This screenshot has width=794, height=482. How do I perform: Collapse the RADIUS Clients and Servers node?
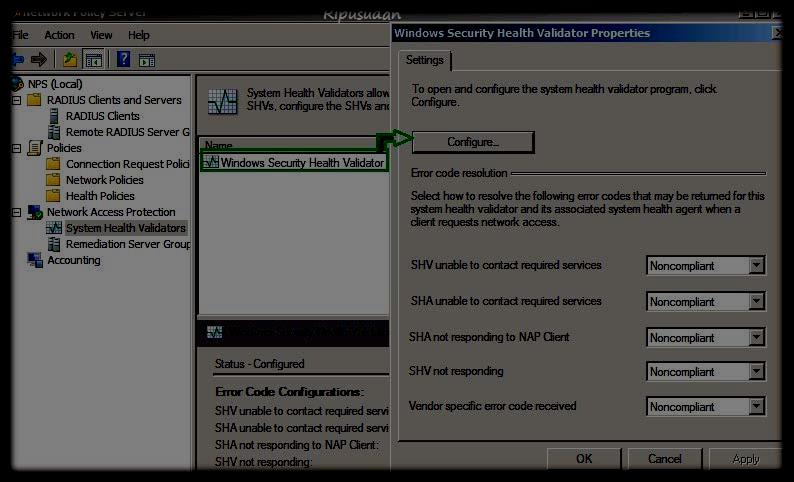click(x=17, y=100)
